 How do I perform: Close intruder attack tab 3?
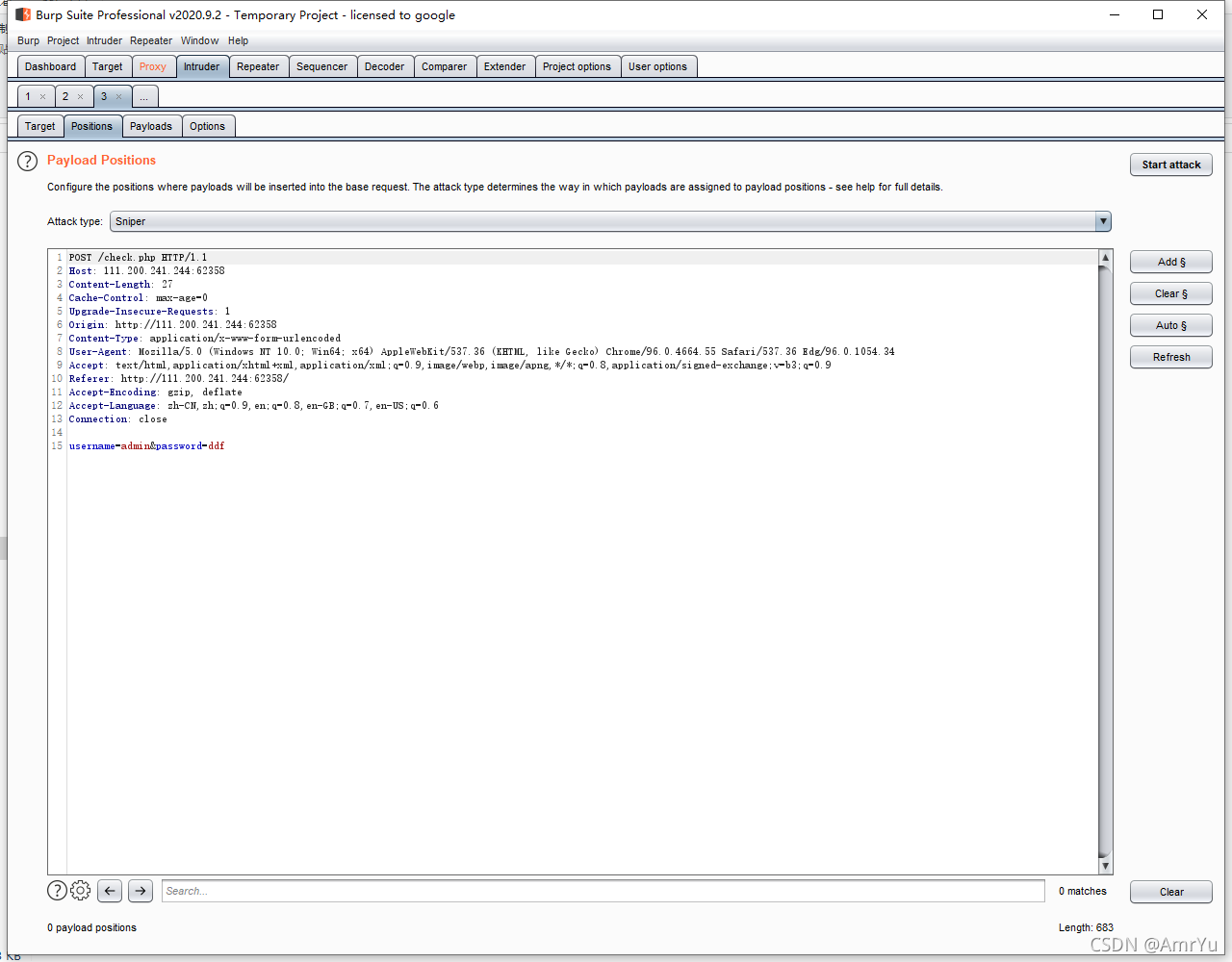tap(118, 96)
